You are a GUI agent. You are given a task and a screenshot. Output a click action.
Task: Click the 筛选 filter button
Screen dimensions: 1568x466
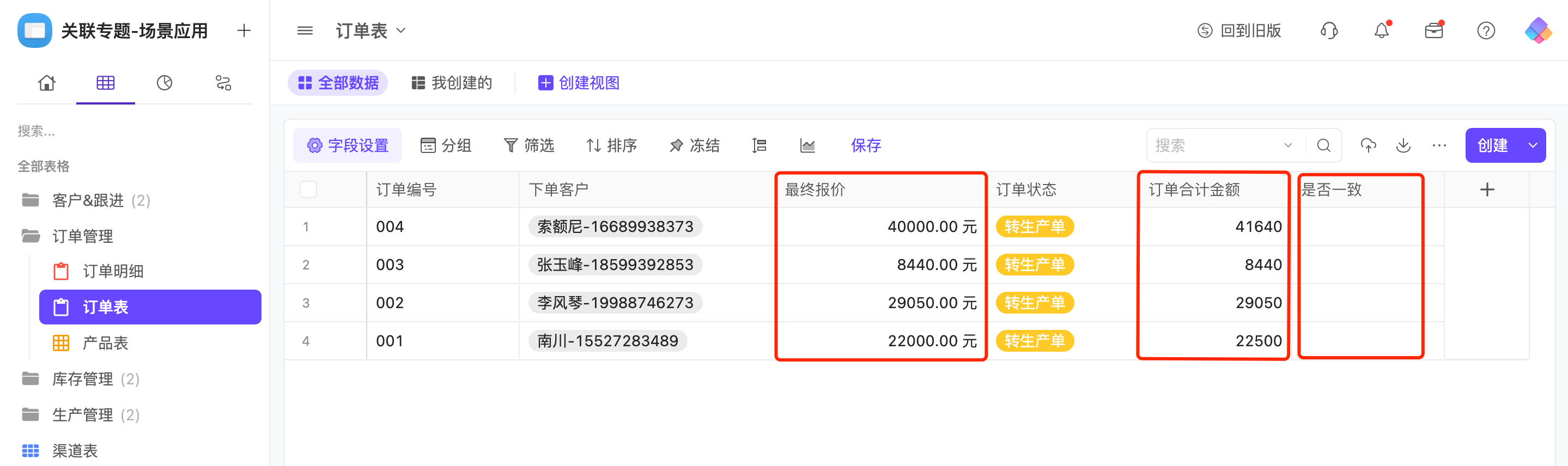click(529, 145)
